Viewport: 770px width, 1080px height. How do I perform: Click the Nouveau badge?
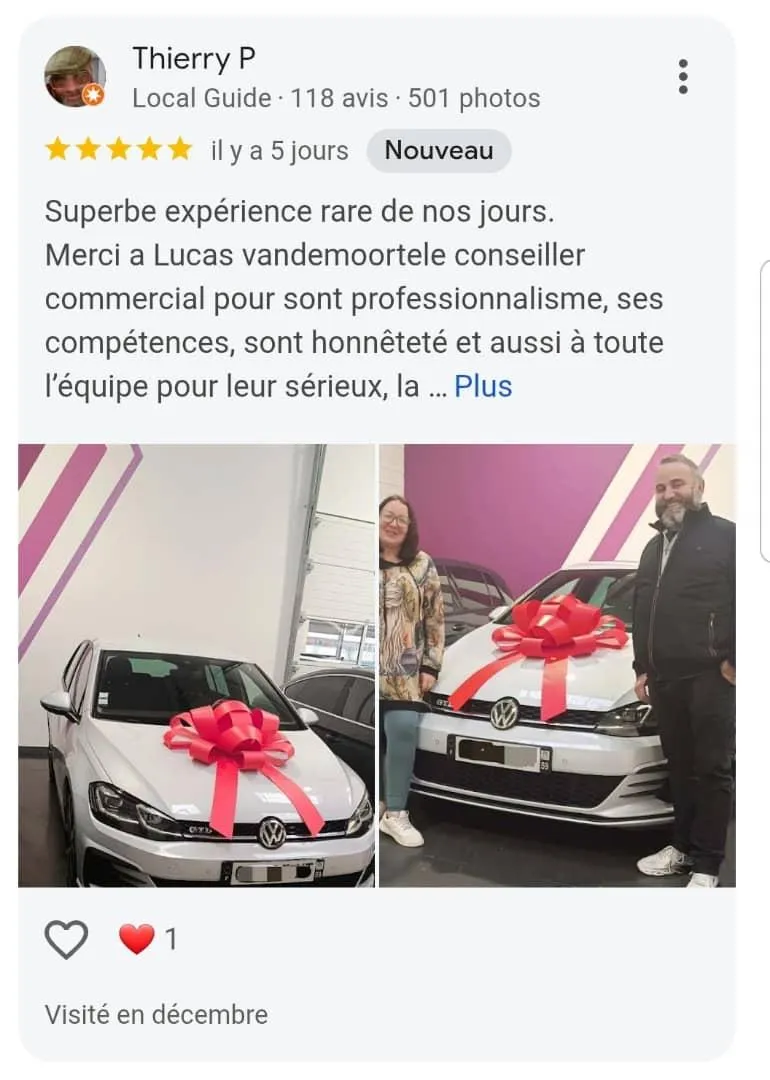439,150
